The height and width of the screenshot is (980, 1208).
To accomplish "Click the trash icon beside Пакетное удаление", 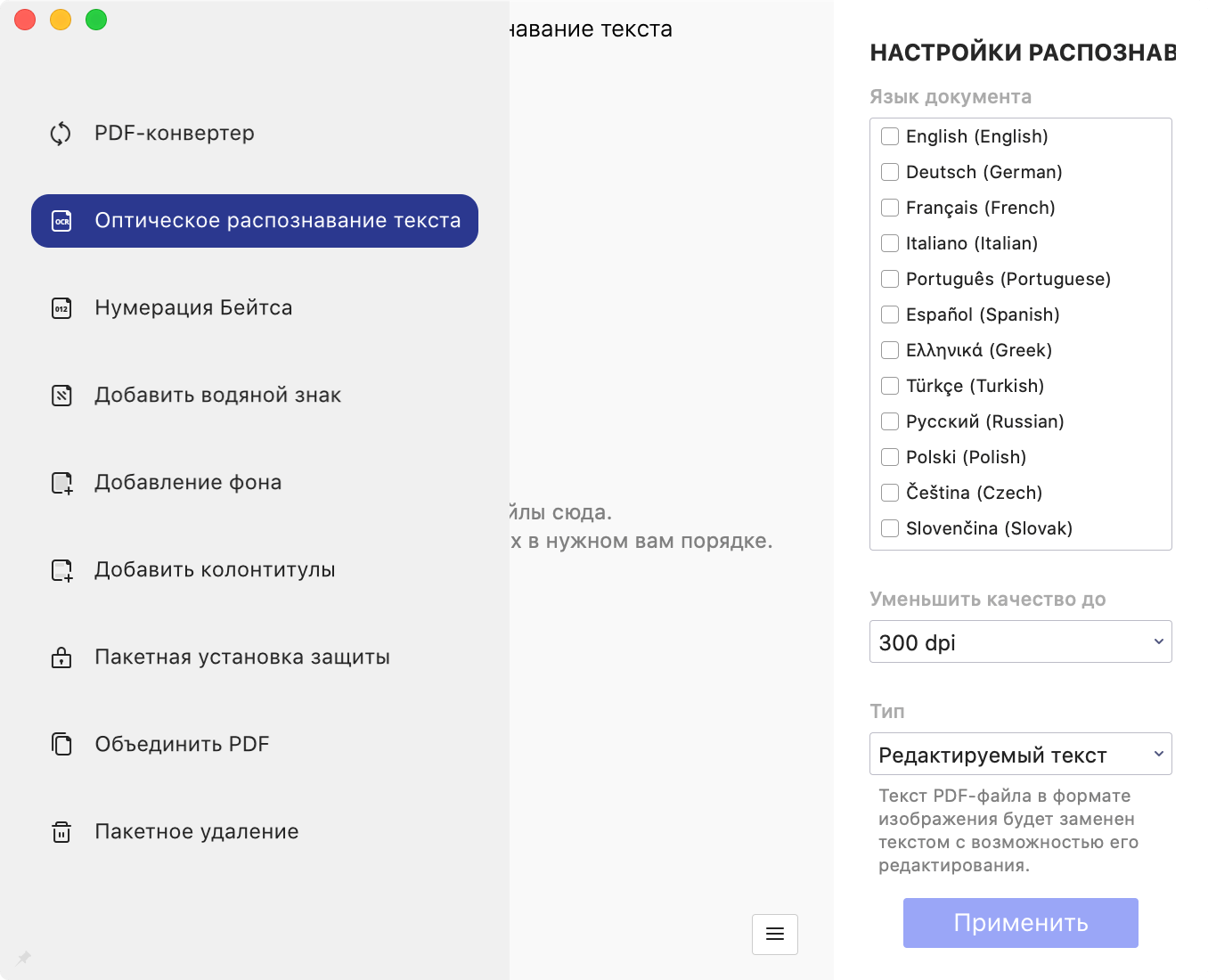I will click(x=61, y=832).
